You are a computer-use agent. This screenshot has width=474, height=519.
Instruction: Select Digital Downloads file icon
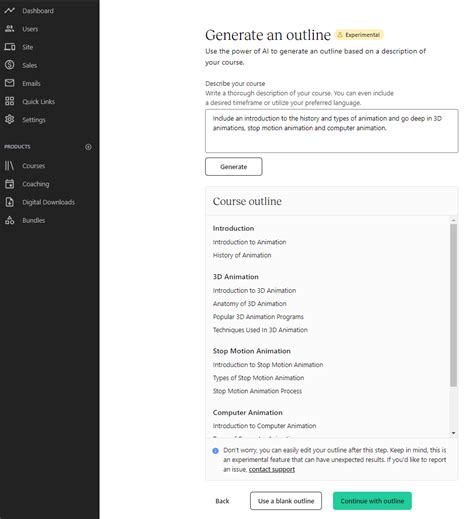click(x=9, y=202)
